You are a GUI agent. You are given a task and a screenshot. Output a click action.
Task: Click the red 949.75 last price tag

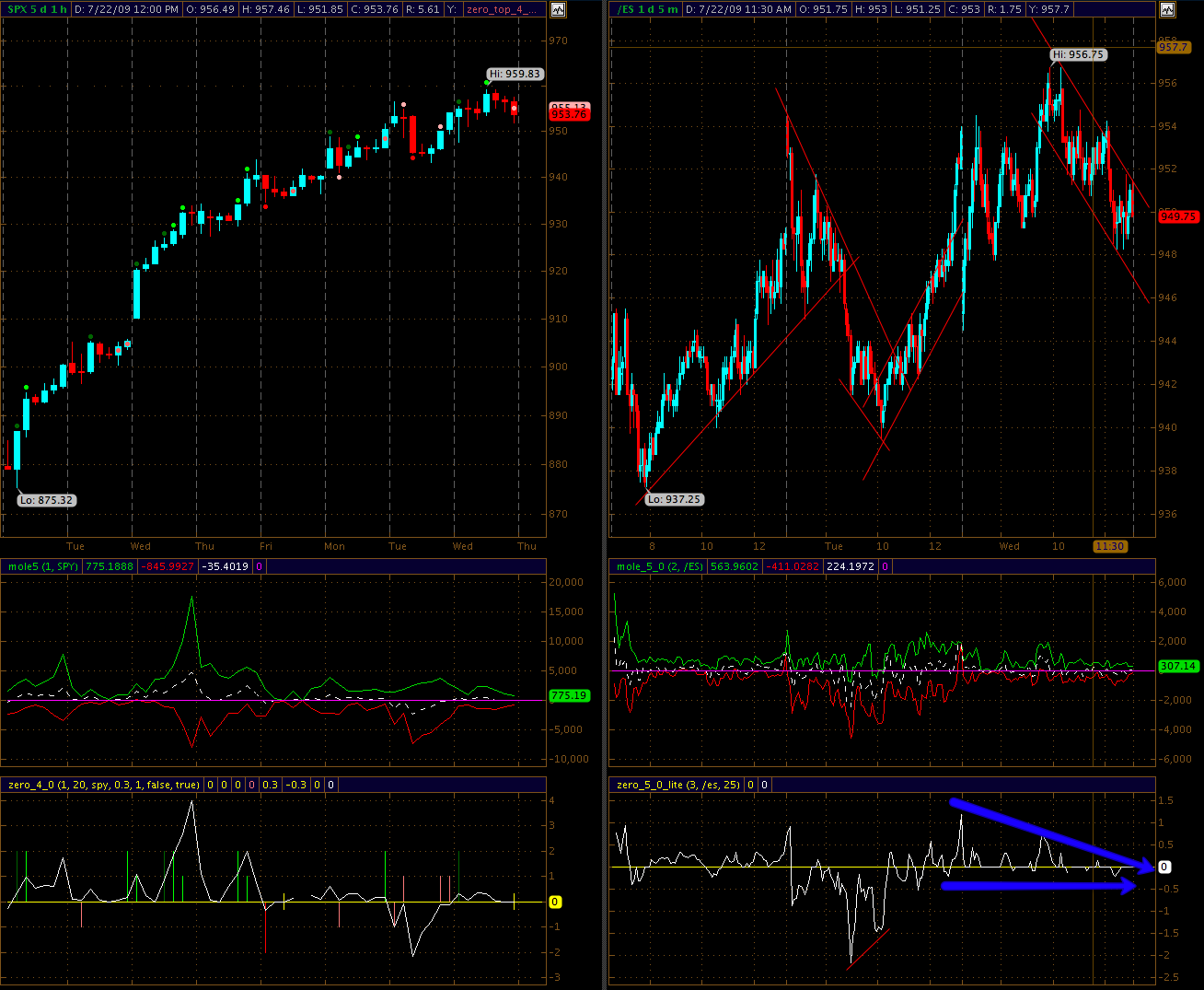[x=1177, y=216]
